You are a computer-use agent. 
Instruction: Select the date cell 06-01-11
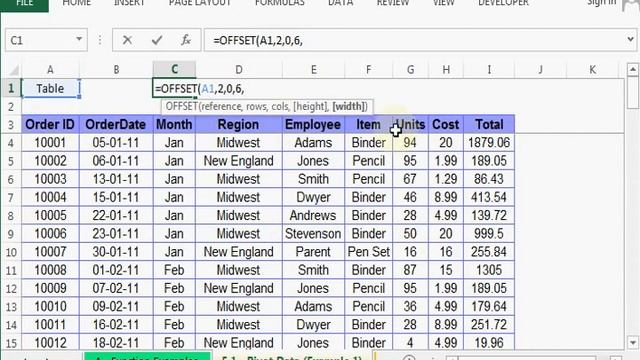[116, 161]
